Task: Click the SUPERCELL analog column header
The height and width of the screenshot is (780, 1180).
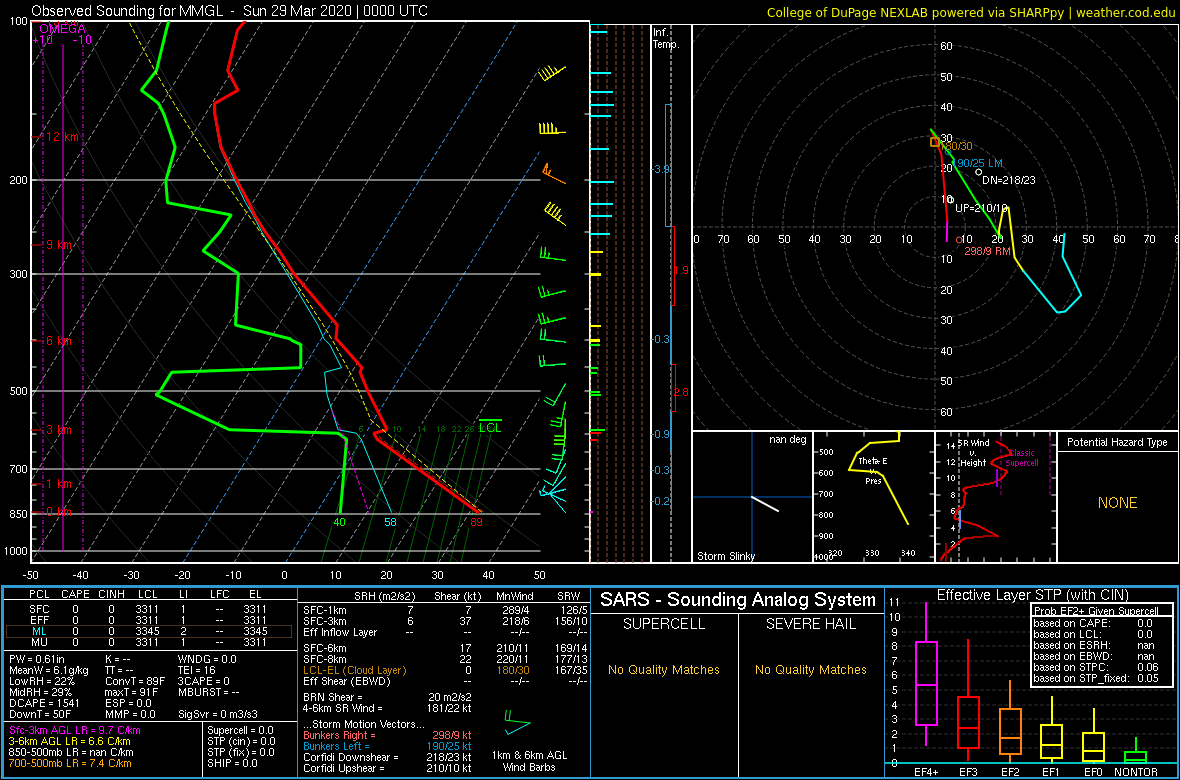Action: click(664, 626)
